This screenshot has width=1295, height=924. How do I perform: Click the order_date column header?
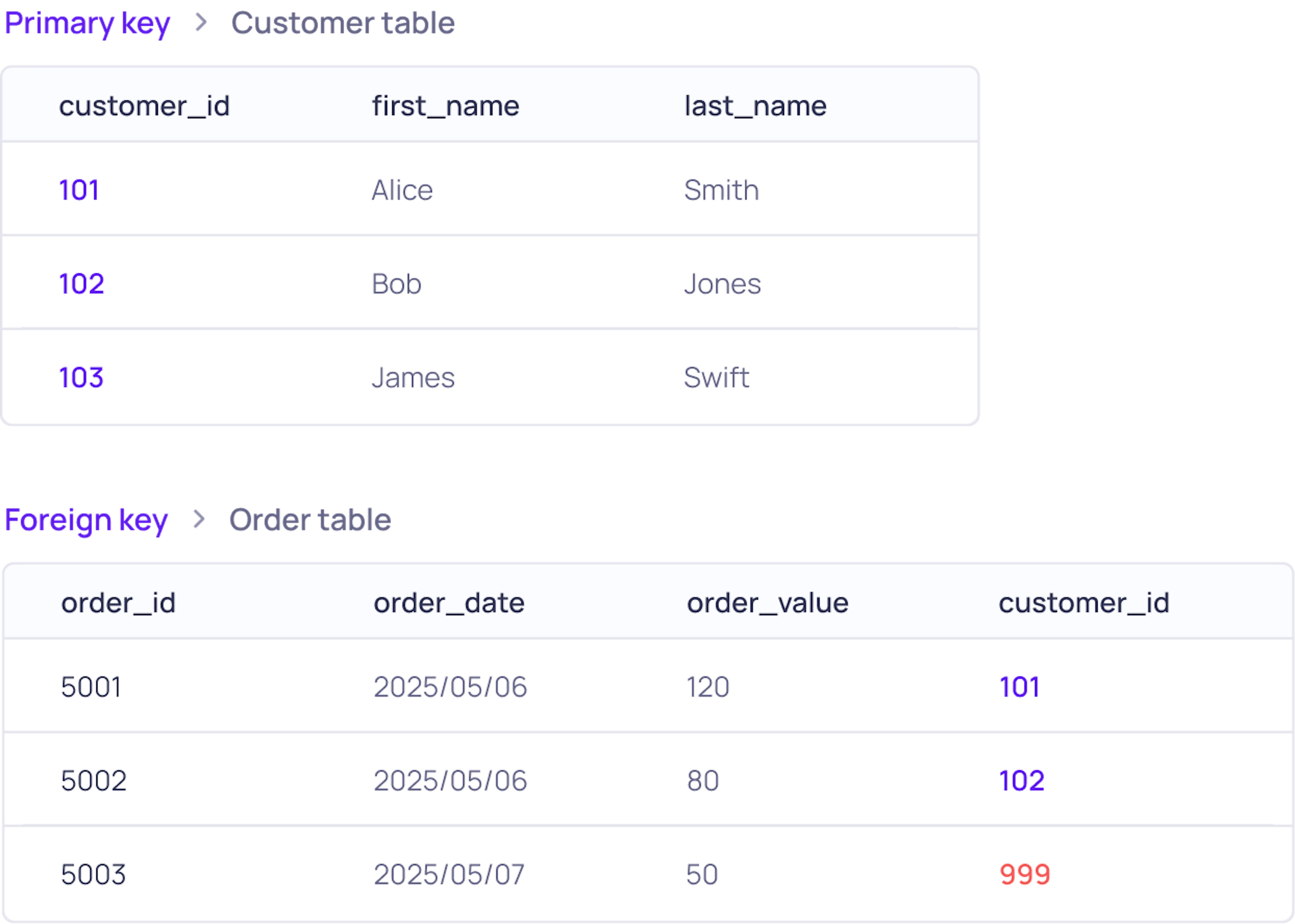(x=449, y=603)
